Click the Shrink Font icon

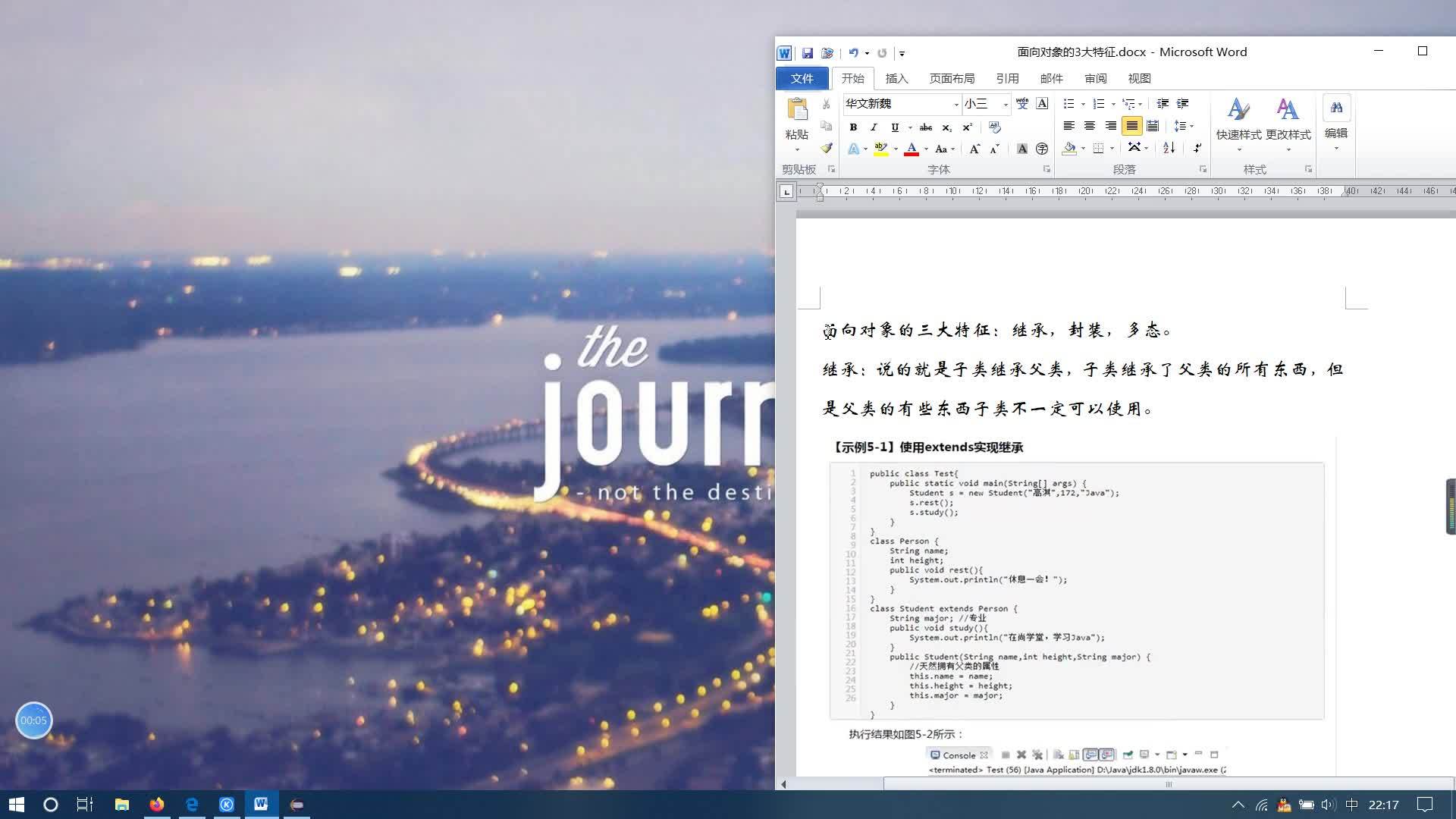(x=995, y=149)
